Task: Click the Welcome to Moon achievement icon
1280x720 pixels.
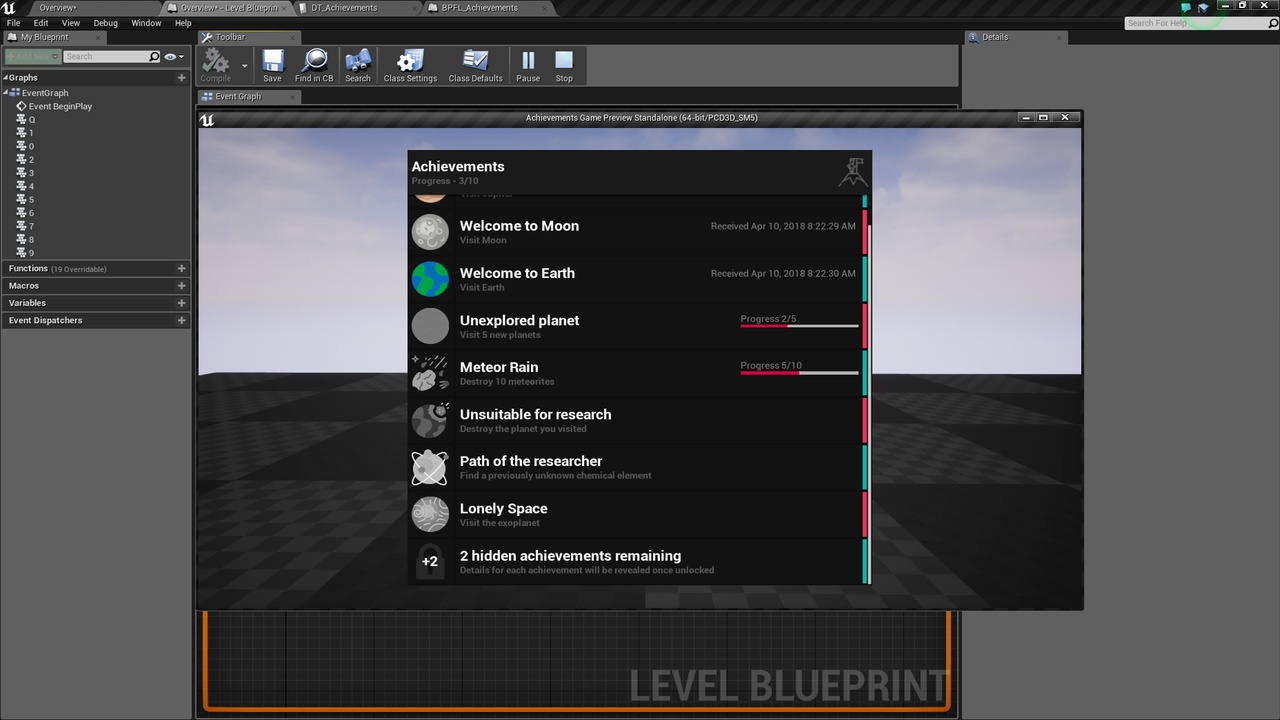Action: 430,232
